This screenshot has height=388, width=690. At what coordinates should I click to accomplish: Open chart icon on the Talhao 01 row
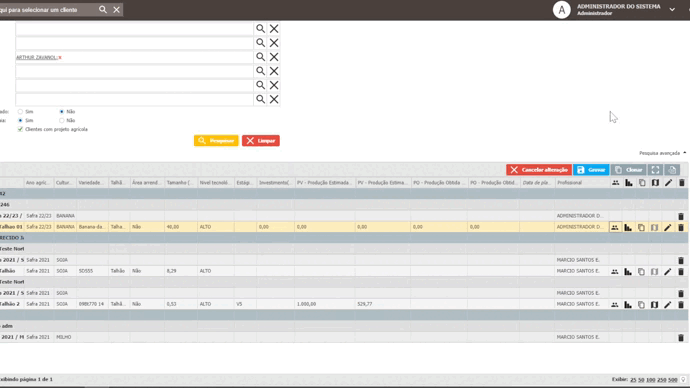(628, 227)
